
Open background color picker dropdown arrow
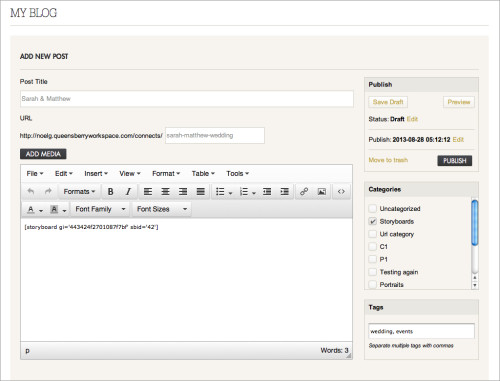coord(64,211)
